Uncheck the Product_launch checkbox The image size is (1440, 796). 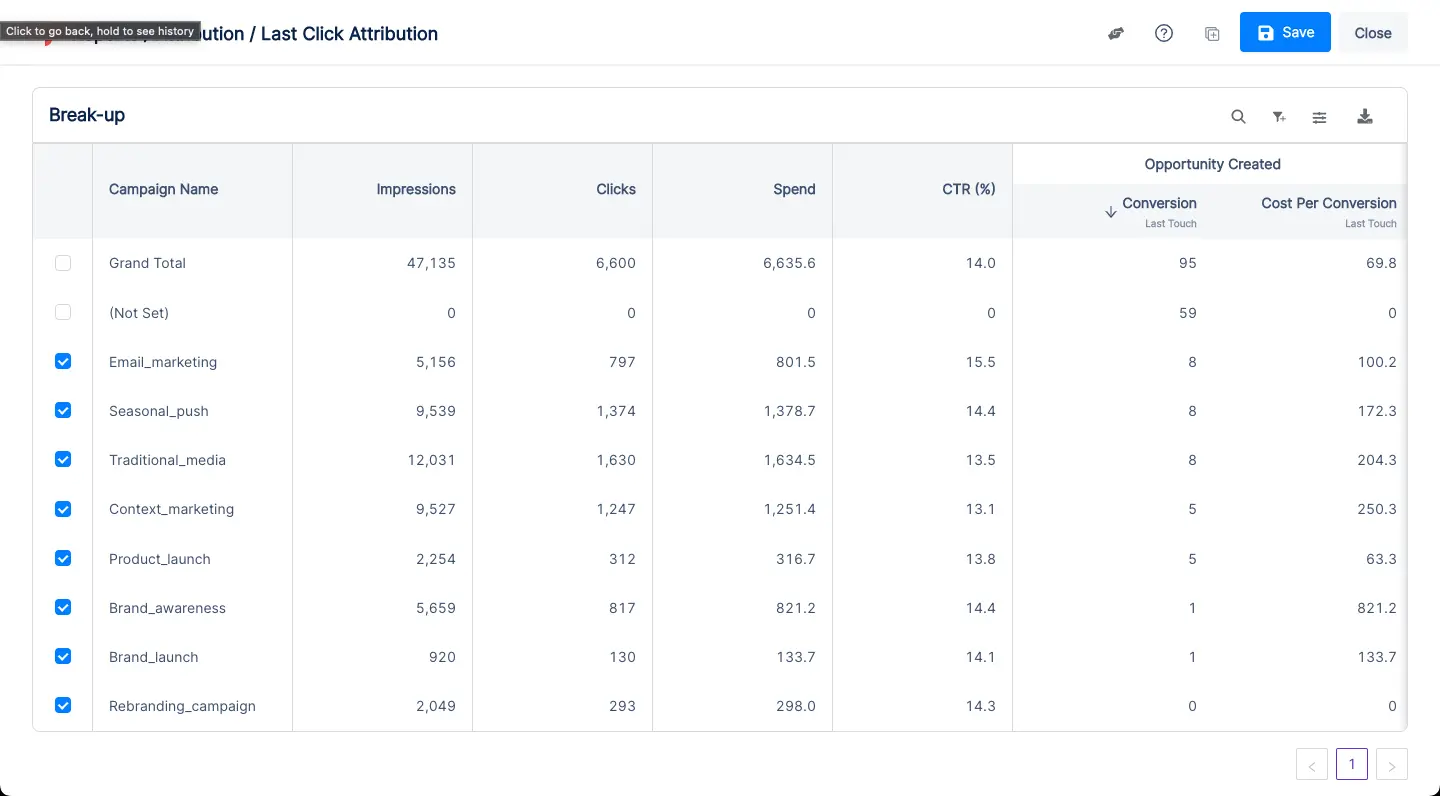pyautogui.click(x=63, y=558)
